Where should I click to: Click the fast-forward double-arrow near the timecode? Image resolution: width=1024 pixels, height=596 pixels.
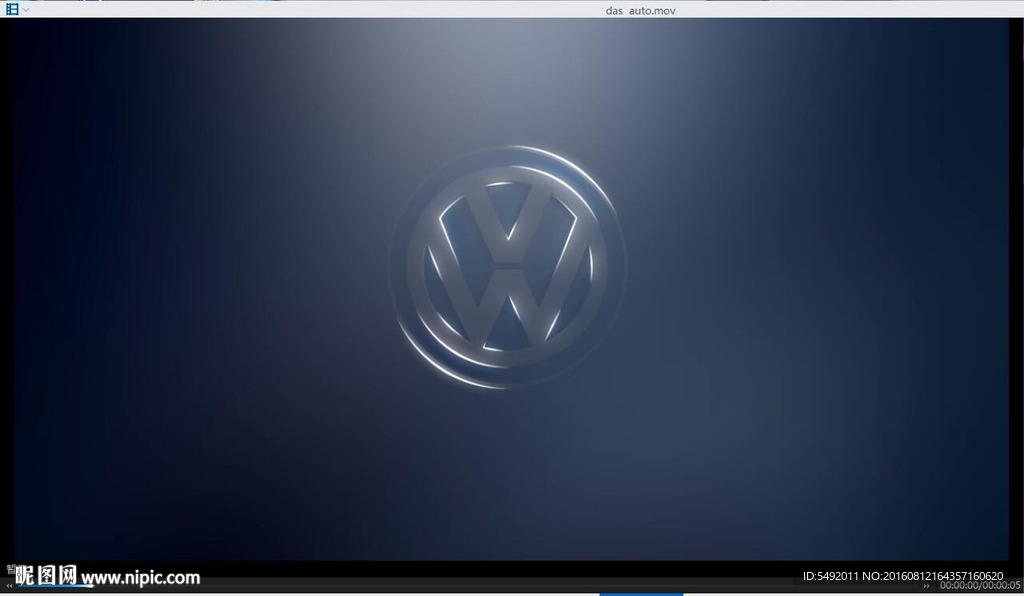(926, 586)
